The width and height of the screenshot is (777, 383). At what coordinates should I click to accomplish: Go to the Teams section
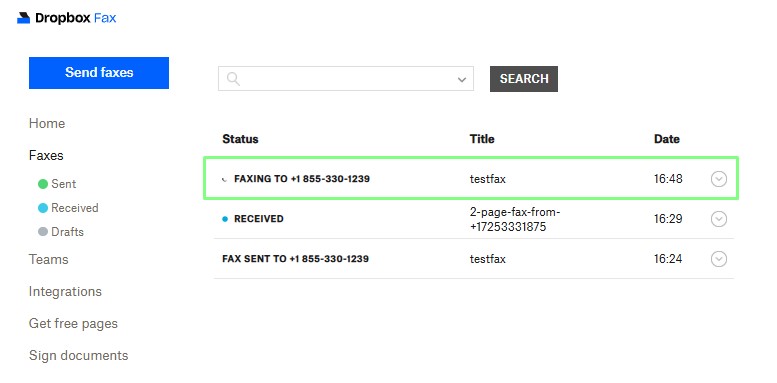coord(49,260)
